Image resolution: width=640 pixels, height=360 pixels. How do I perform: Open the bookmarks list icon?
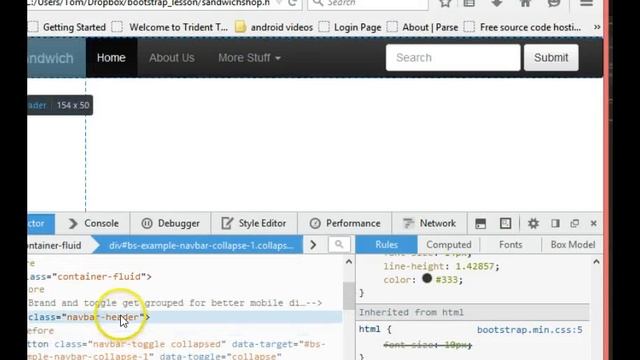pos(469,3)
